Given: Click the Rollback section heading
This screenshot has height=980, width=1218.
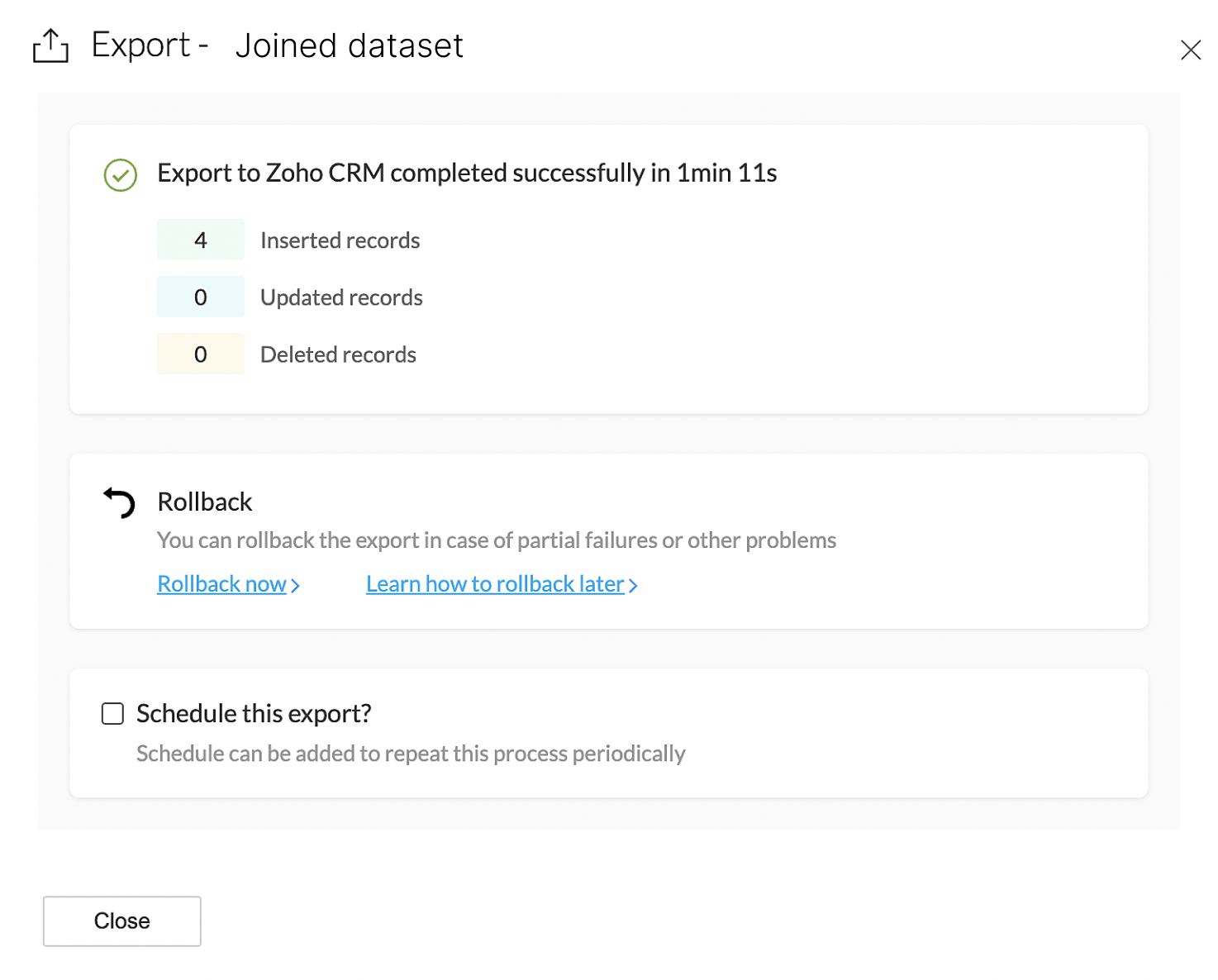Looking at the screenshot, I should (205, 502).
